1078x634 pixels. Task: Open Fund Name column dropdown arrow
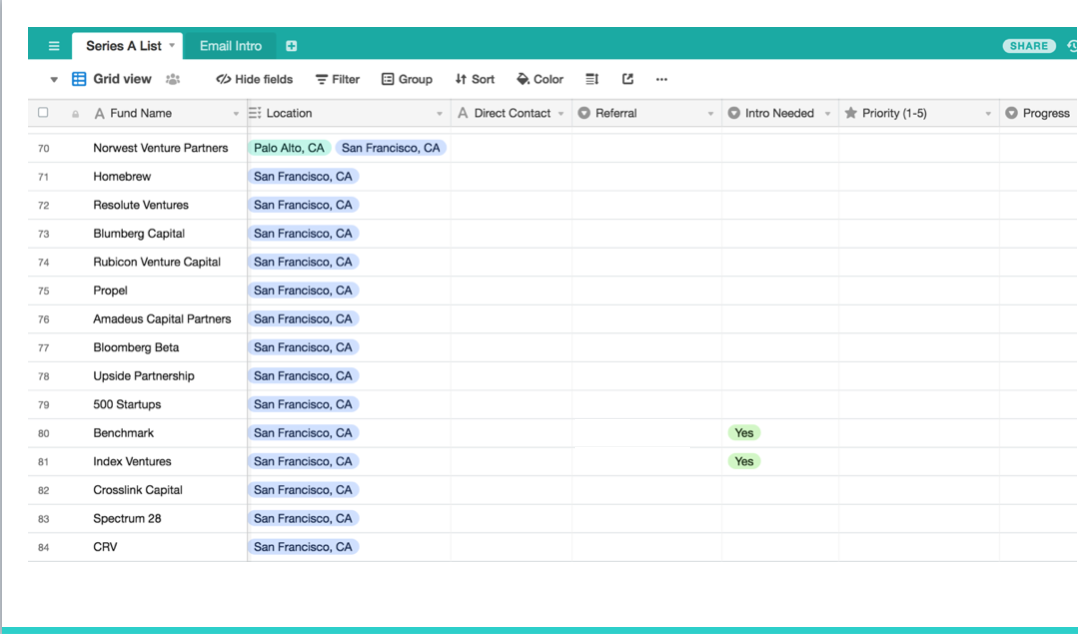[236, 113]
